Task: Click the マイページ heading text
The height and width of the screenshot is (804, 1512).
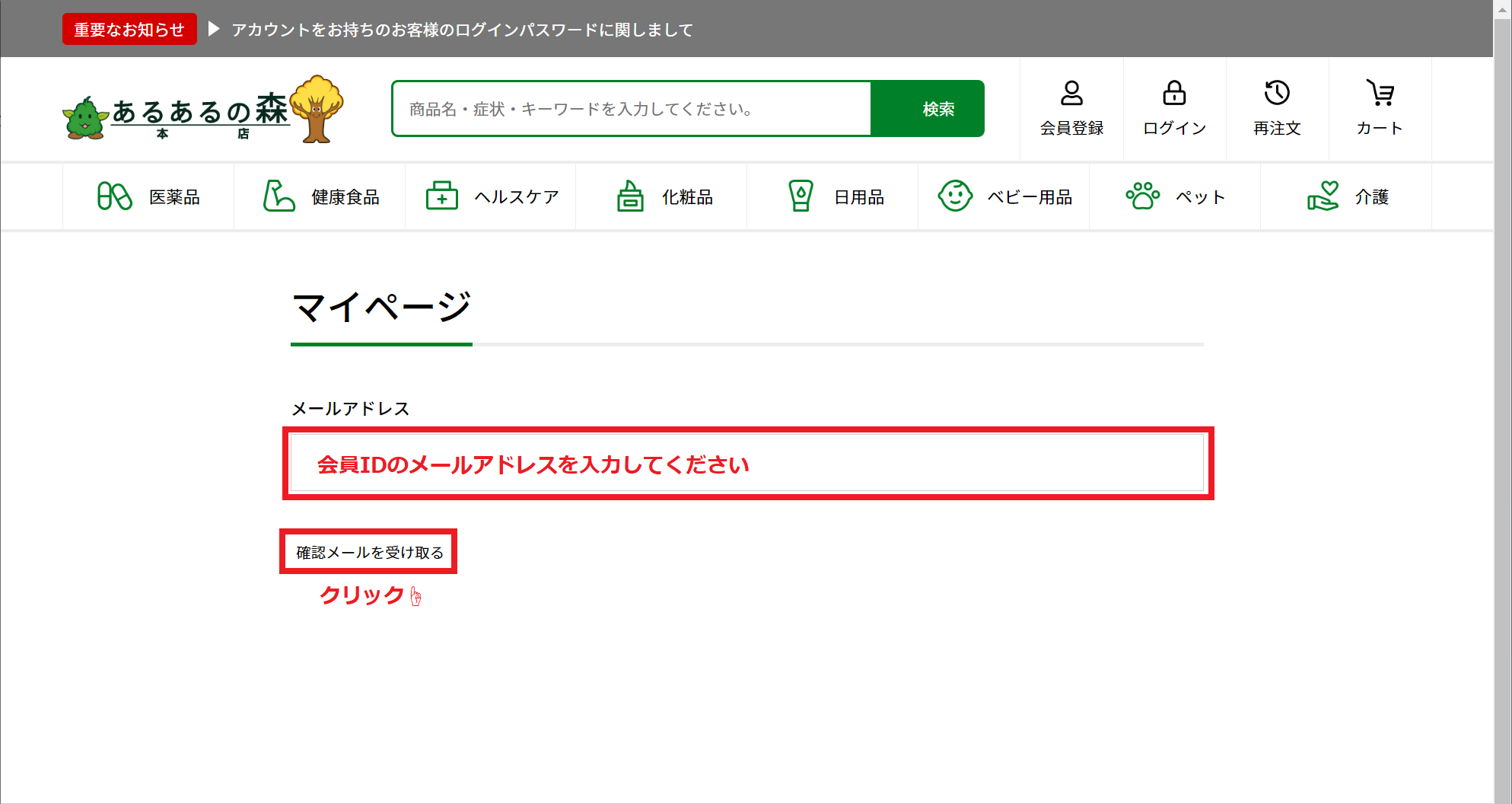Action: click(x=381, y=307)
